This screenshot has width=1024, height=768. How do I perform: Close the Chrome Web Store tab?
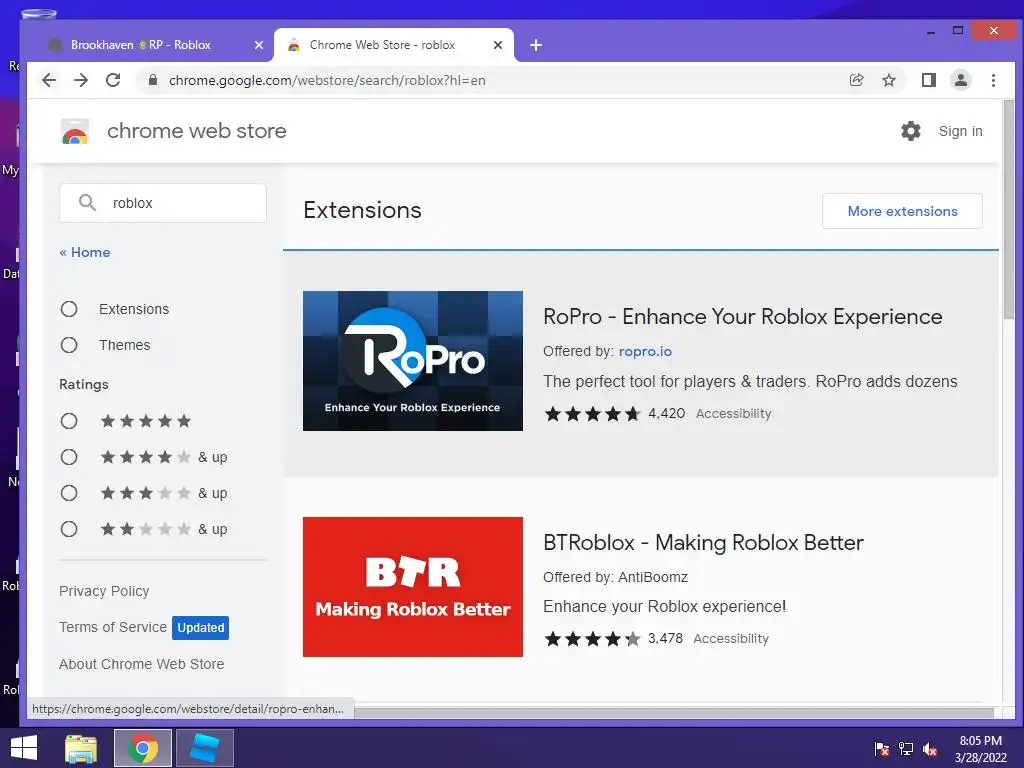click(498, 45)
